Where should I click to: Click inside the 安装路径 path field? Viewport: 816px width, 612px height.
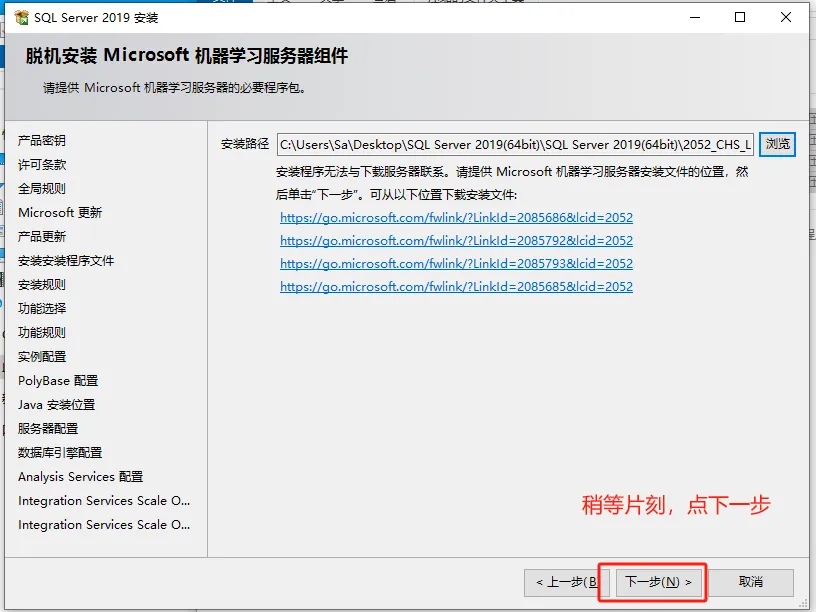(x=515, y=144)
